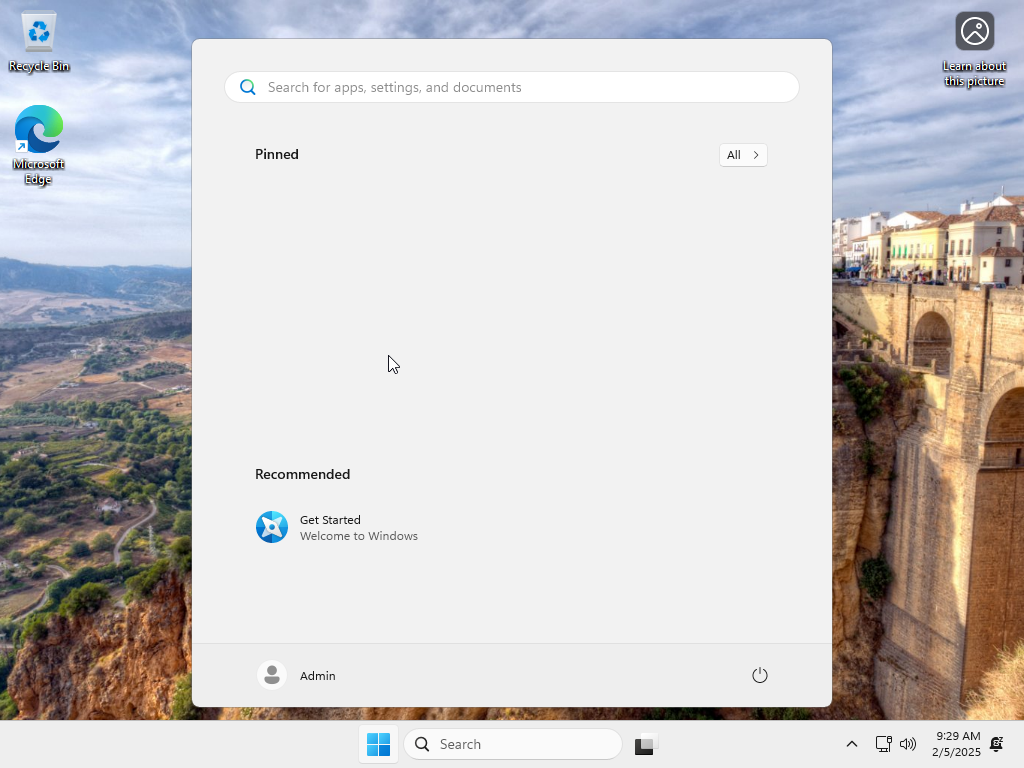Open the volume speaker tray icon
The image size is (1024, 768).
point(908,744)
